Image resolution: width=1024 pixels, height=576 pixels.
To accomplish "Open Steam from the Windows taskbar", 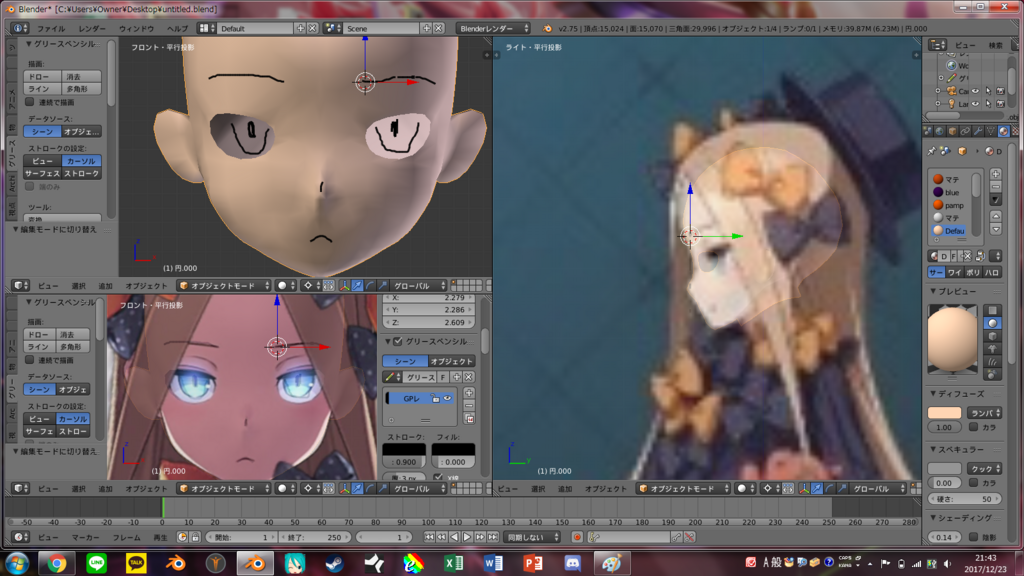I will click(x=335, y=563).
